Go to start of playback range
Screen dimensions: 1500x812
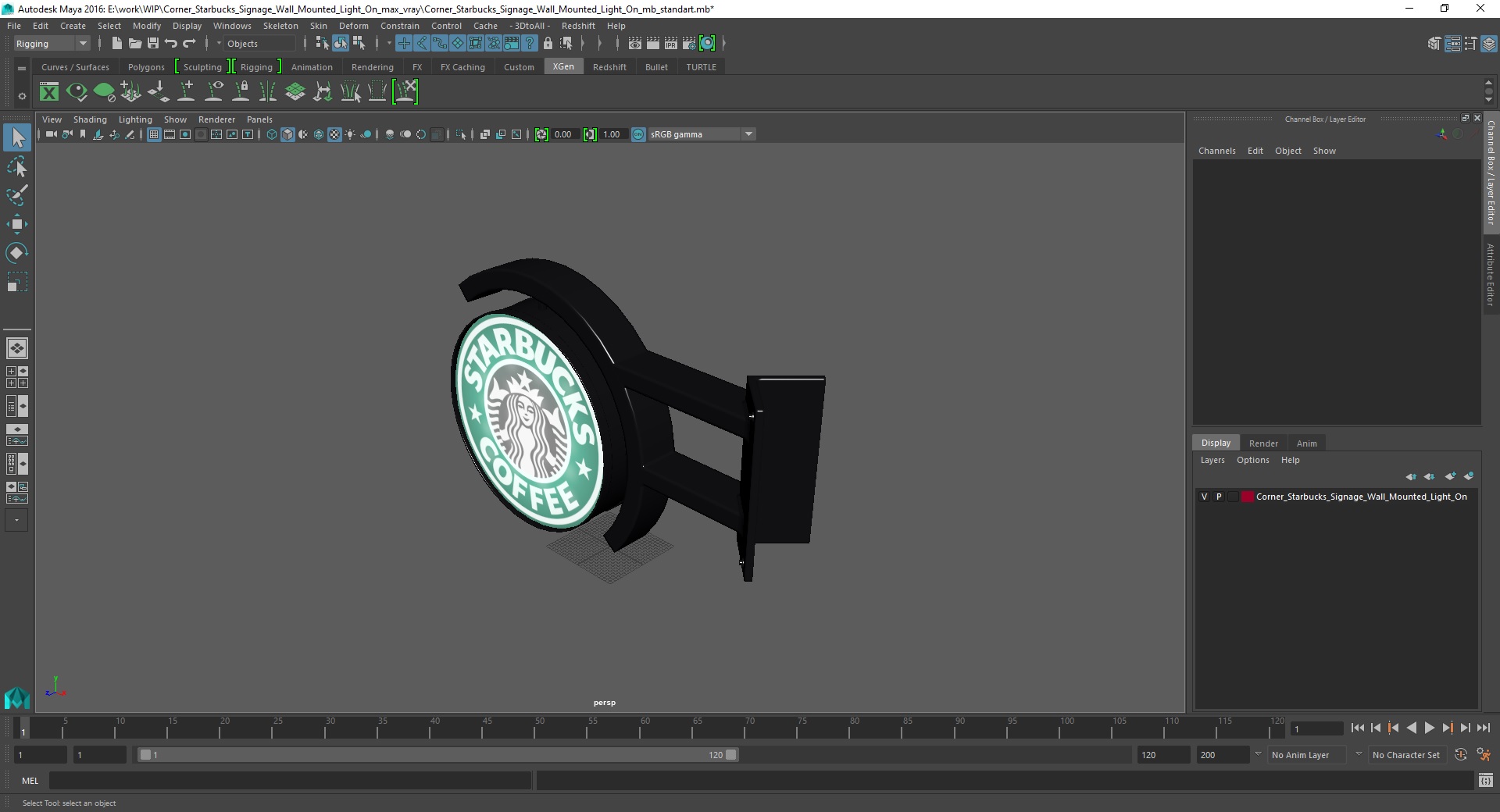point(1357,728)
